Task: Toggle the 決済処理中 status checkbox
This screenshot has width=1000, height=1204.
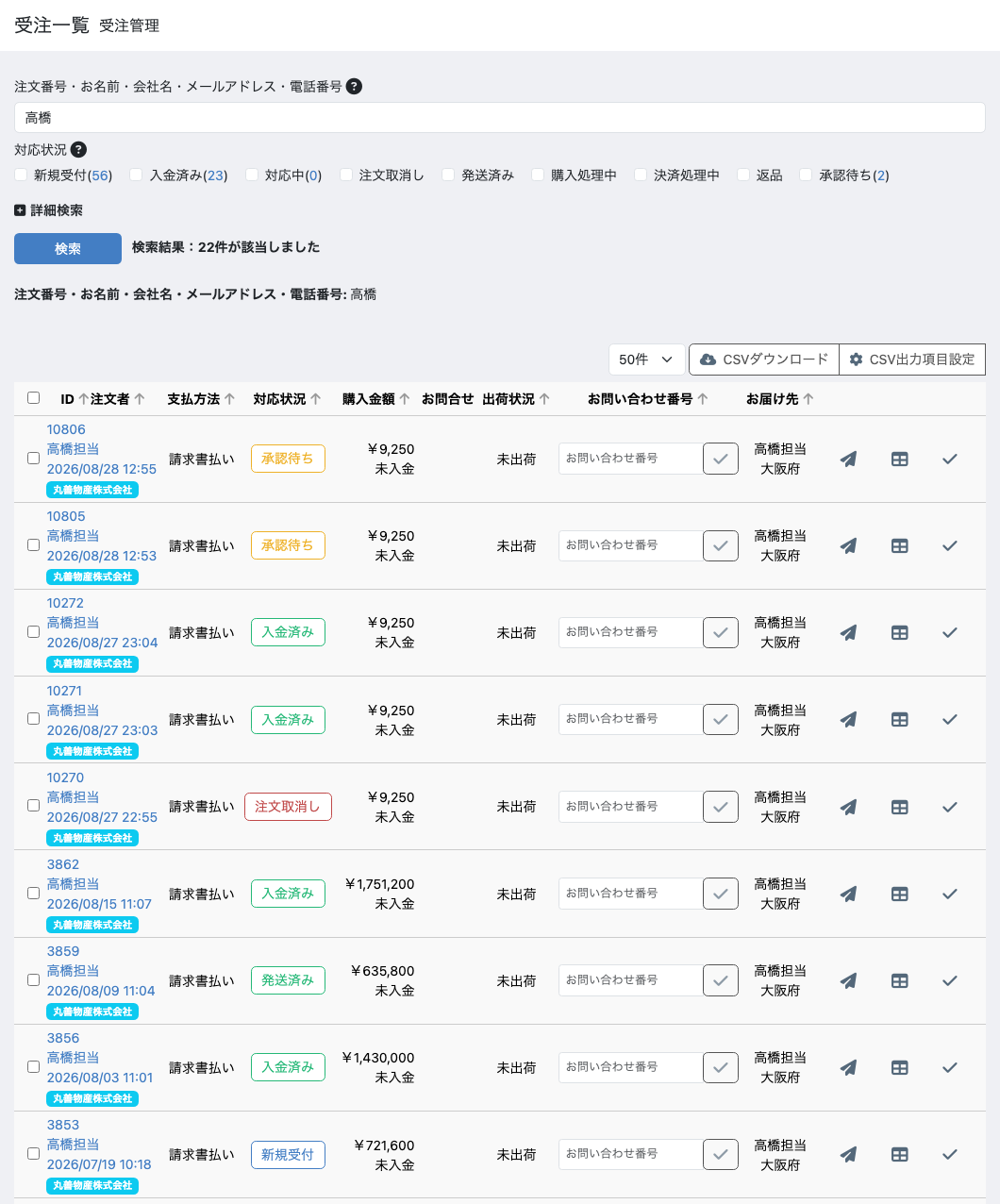Action: pos(641,175)
